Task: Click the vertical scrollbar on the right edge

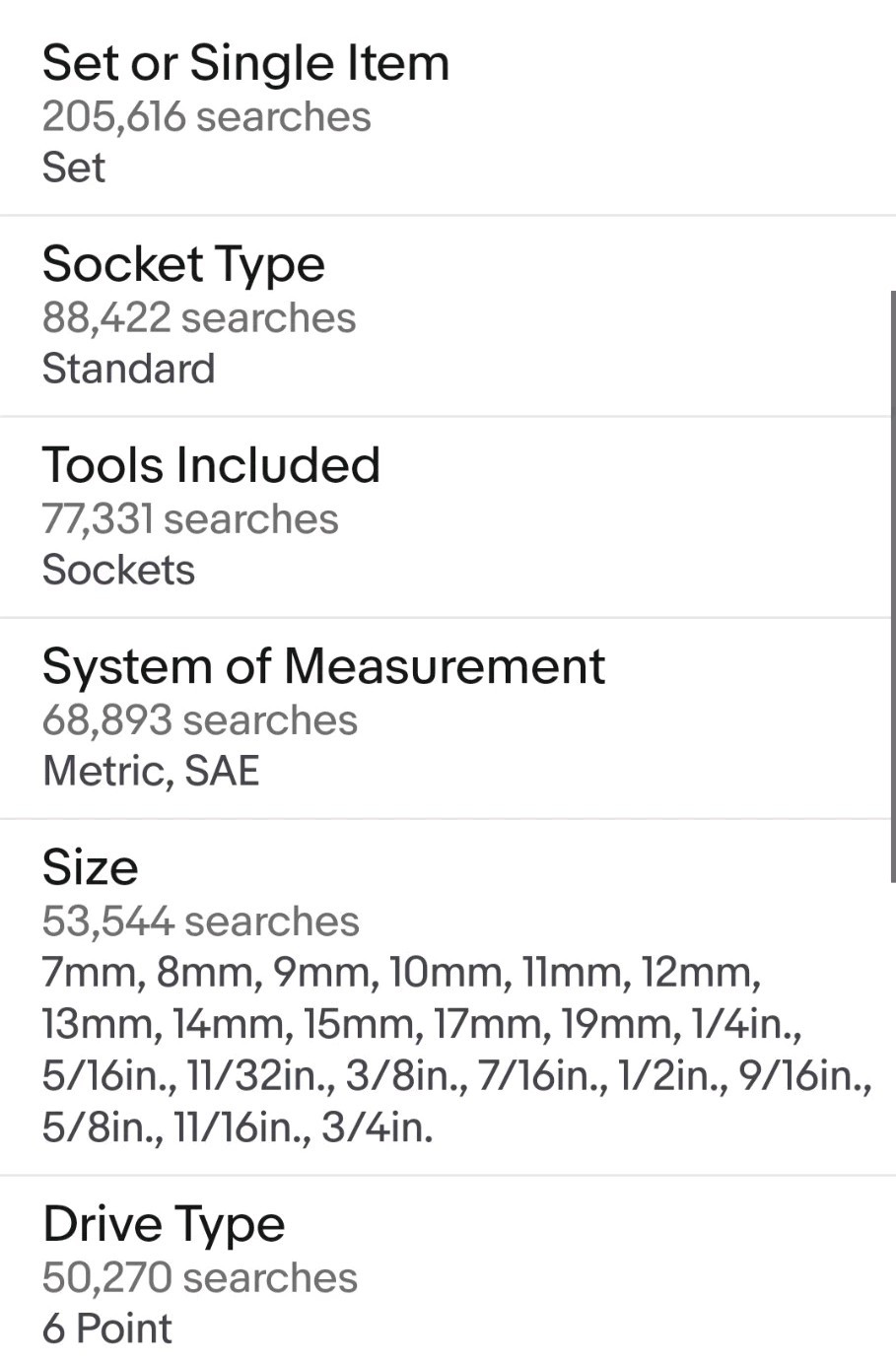Action: click(892, 586)
